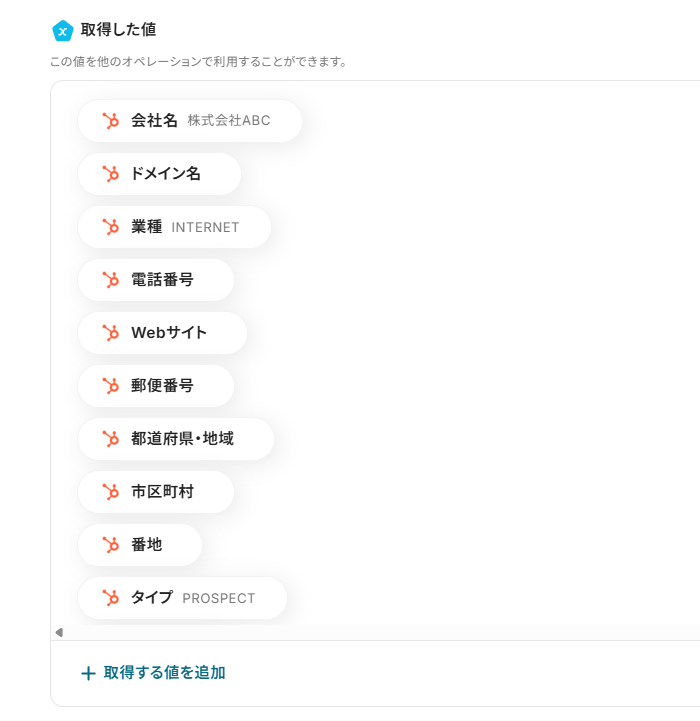Click the blue pentagon icon by 取得した値

pos(63,31)
